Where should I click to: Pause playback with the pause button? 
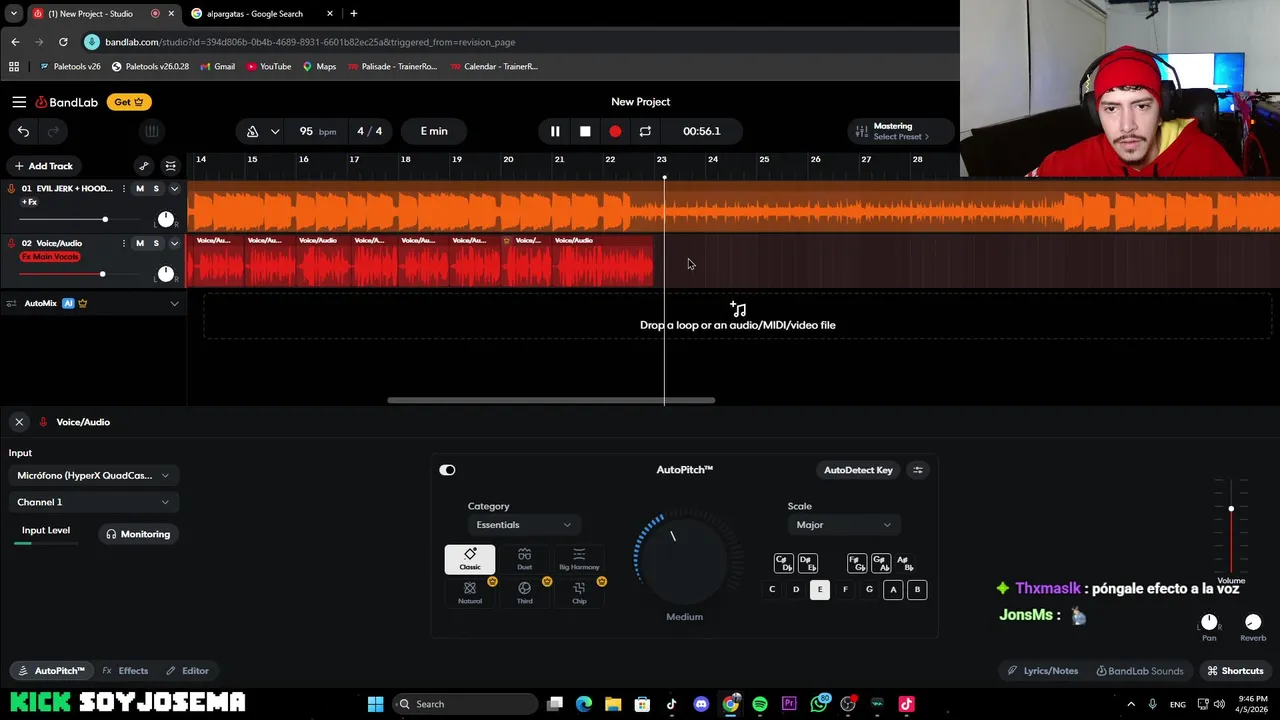[x=555, y=131]
